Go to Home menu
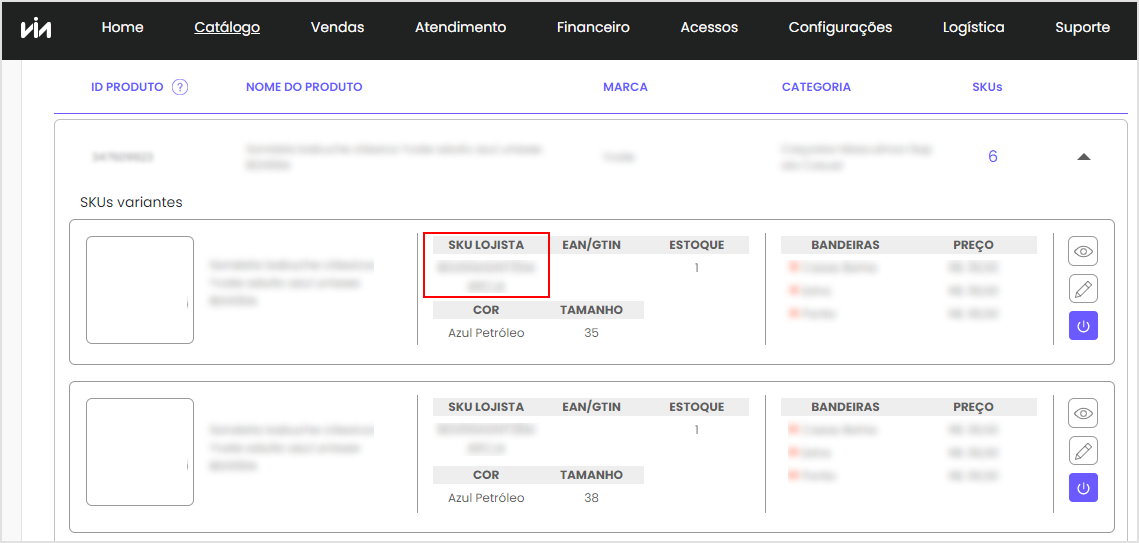The image size is (1139, 543). tap(123, 28)
